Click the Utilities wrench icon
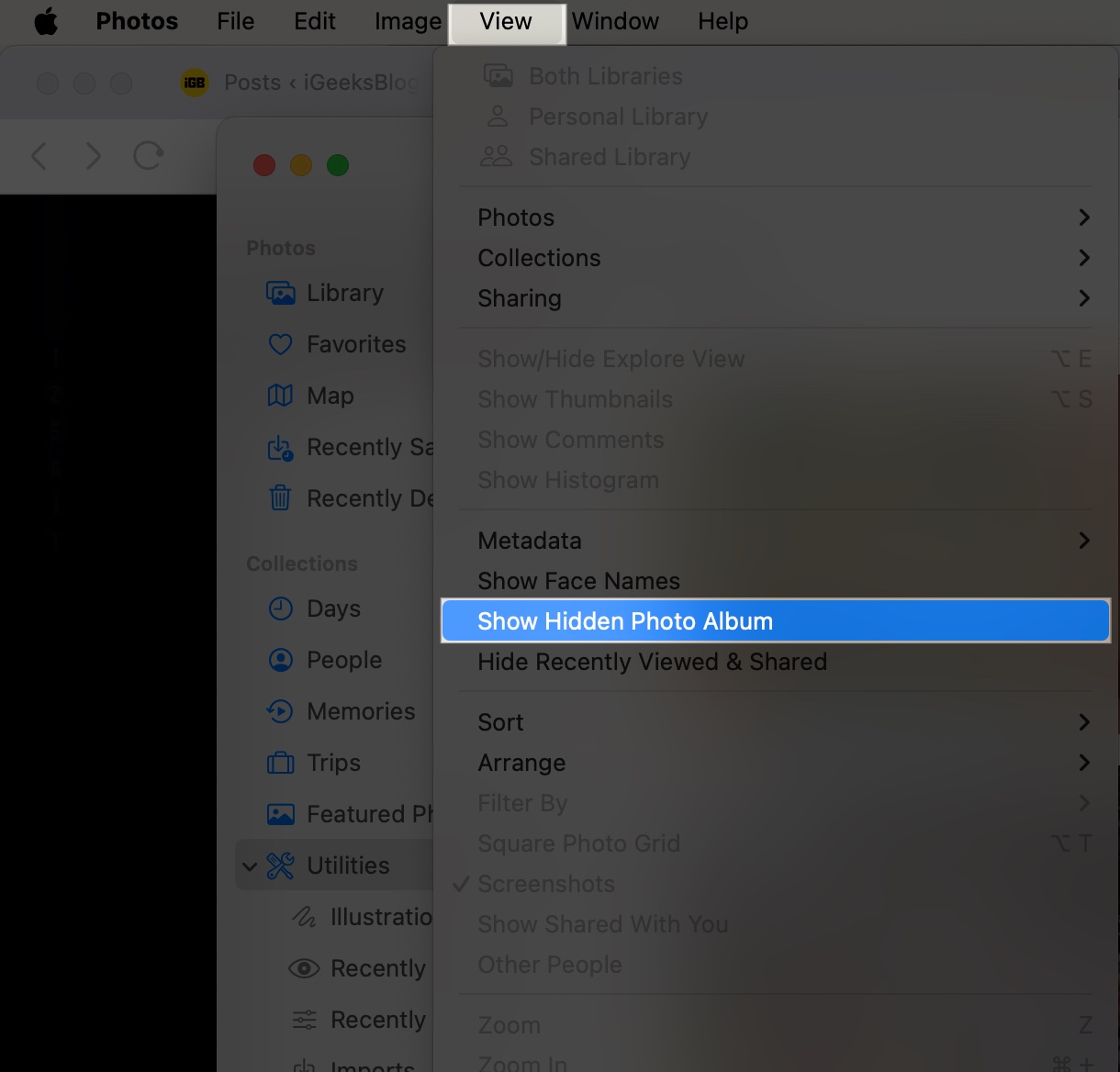 [x=281, y=865]
